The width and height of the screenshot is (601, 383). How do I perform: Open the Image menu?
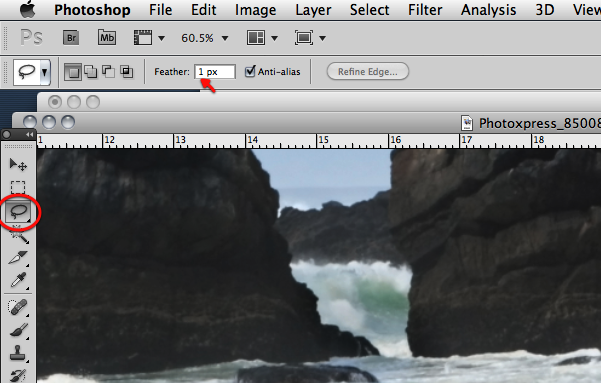pos(255,10)
